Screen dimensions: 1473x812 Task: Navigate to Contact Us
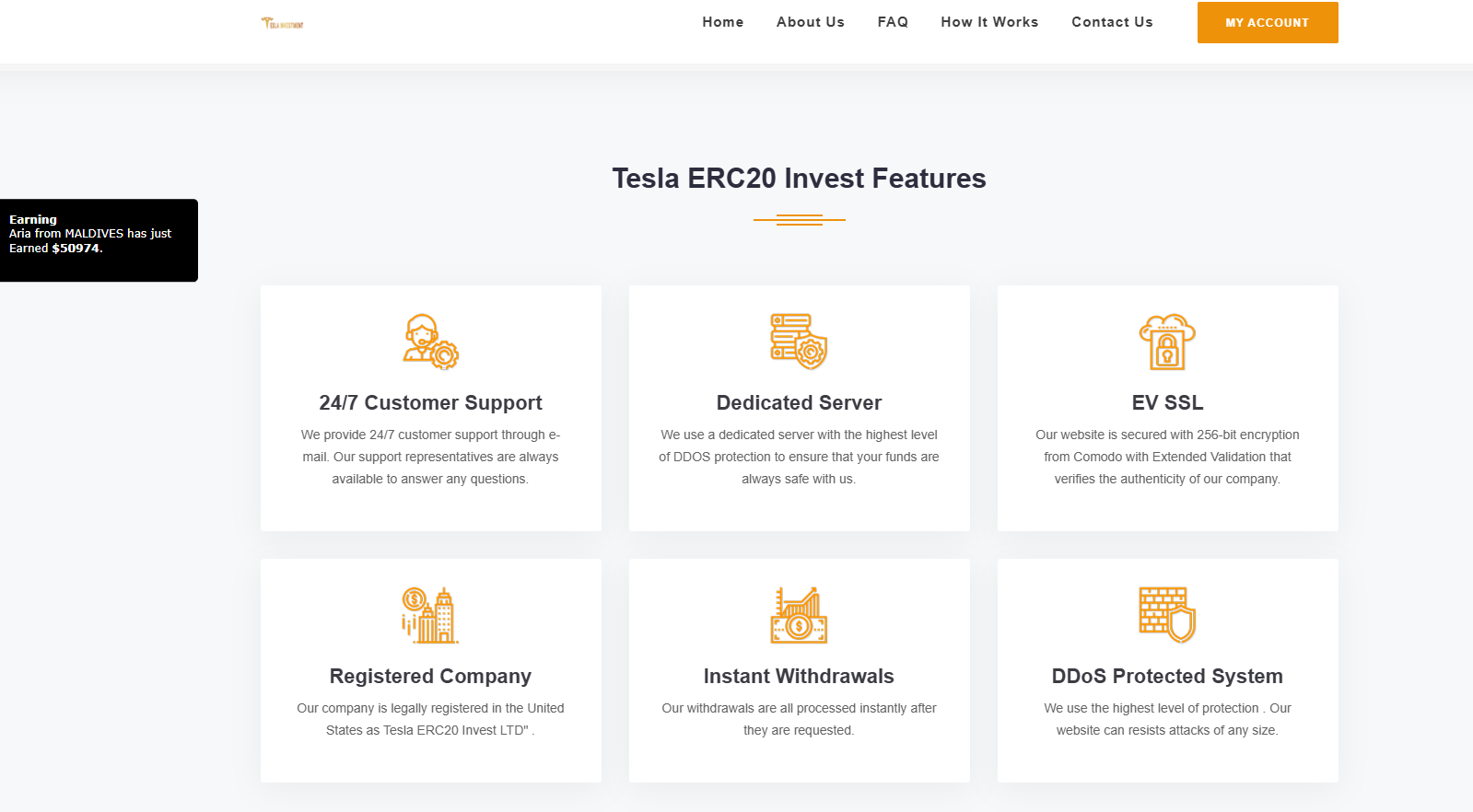point(1112,22)
